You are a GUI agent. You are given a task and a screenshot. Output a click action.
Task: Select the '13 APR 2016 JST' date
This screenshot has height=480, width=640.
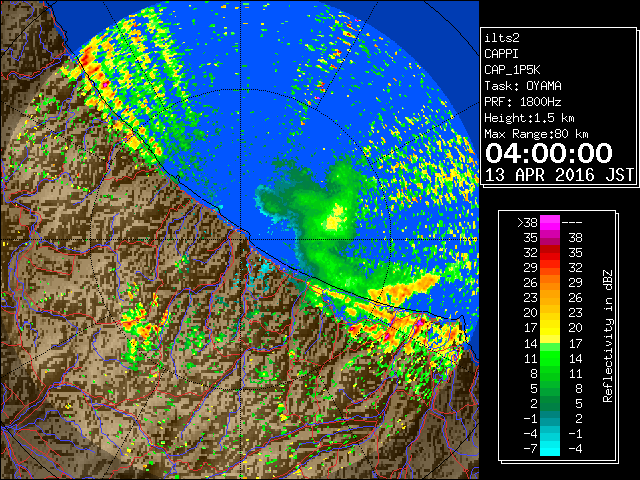[560, 175]
